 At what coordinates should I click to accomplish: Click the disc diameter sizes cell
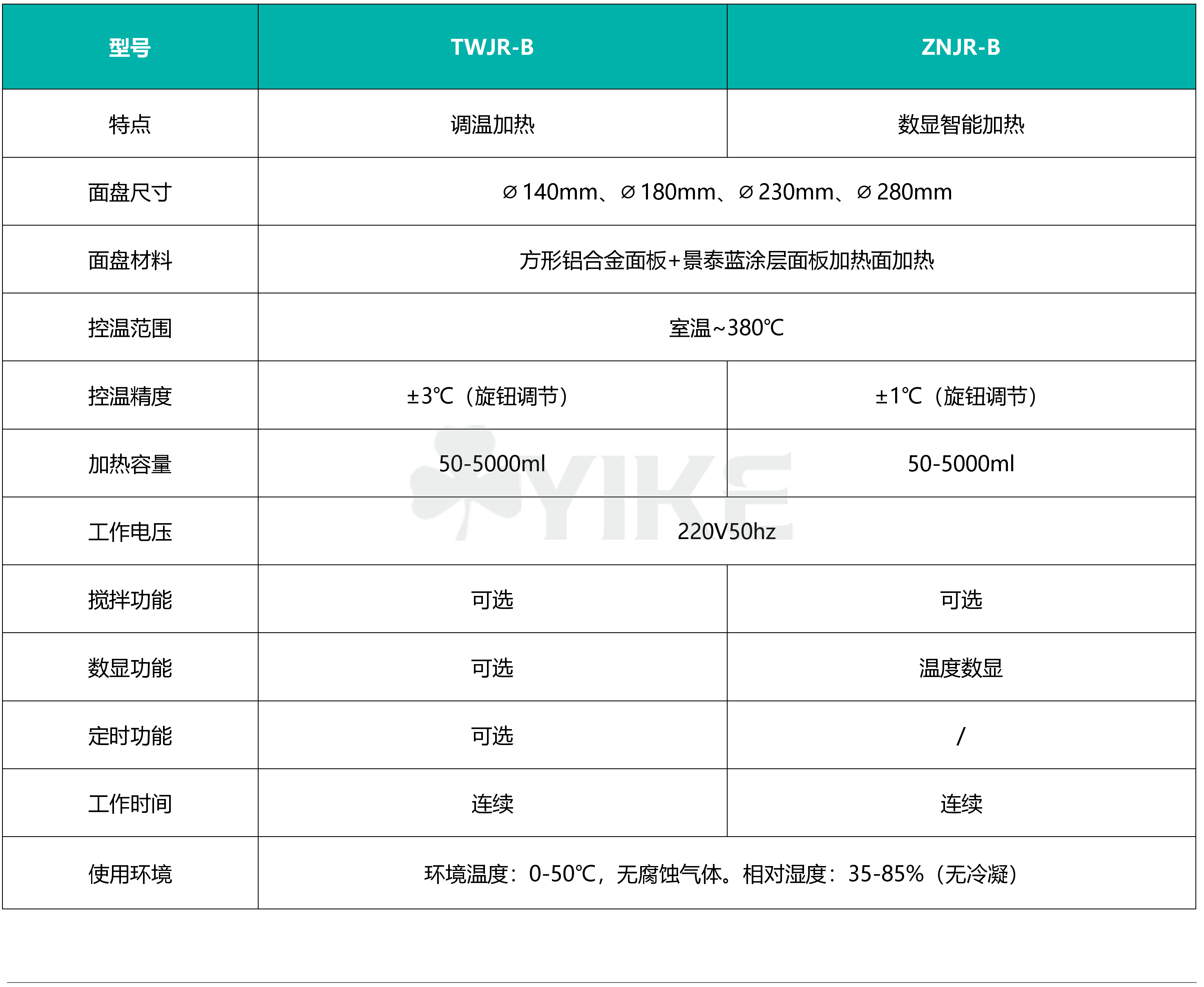pos(727,192)
